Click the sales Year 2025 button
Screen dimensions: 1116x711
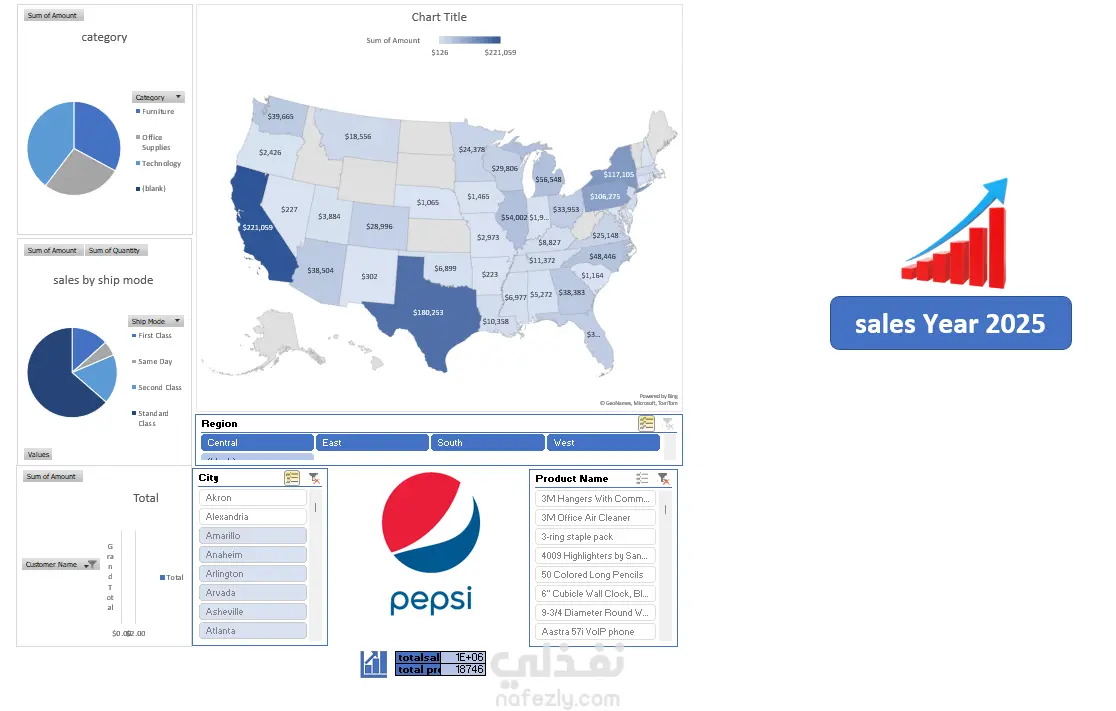pyautogui.click(x=950, y=323)
